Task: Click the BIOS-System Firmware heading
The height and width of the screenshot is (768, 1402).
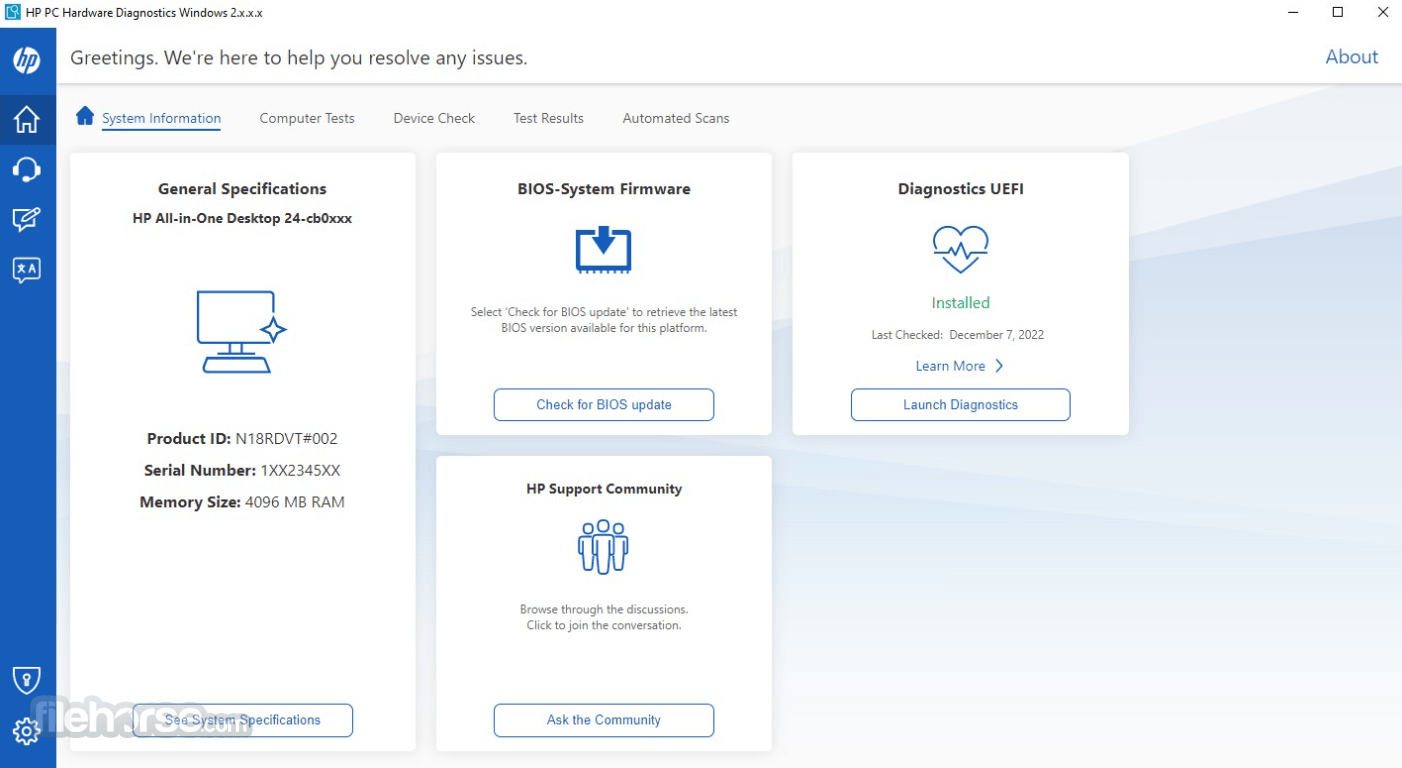Action: (604, 188)
